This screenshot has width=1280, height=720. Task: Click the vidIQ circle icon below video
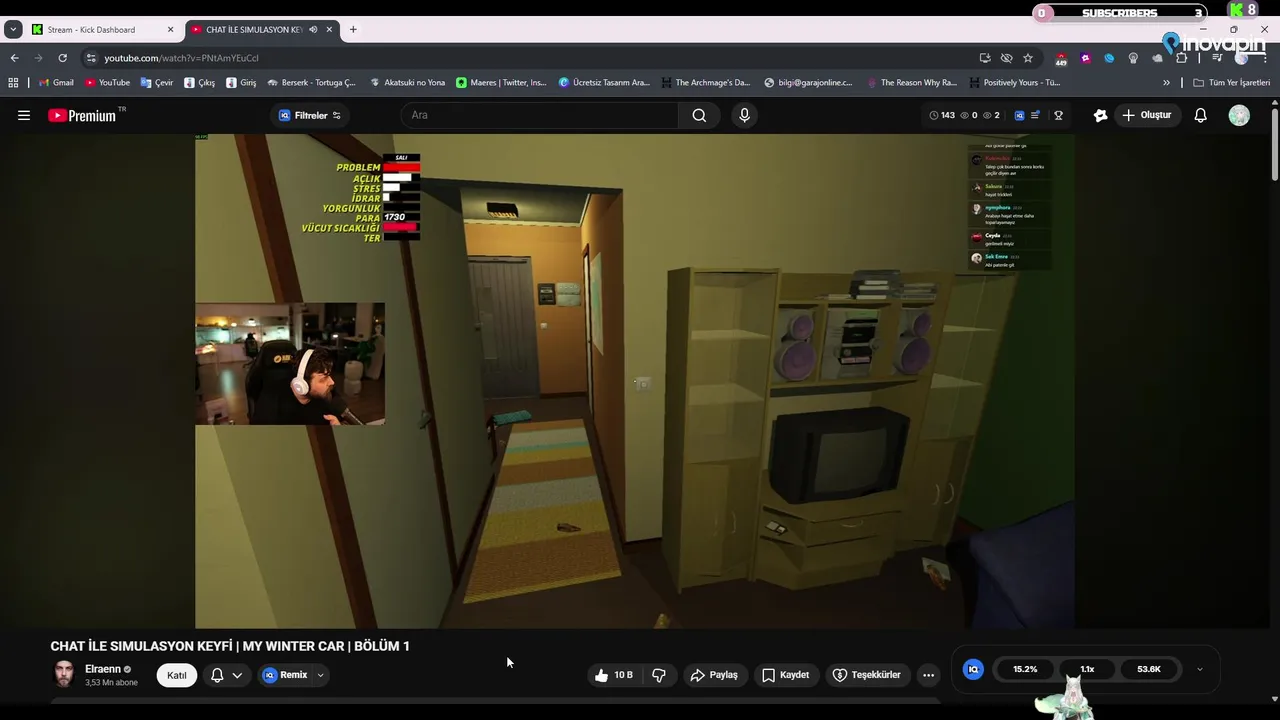point(973,669)
